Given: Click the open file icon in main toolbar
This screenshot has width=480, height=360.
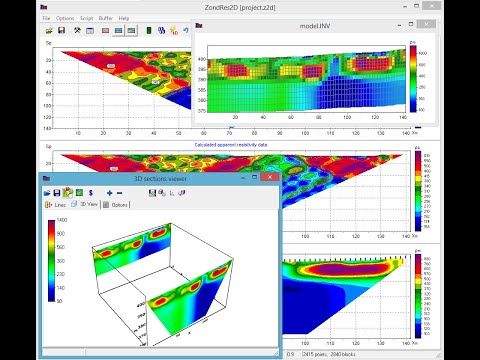Looking at the screenshot, I should (x=49, y=31).
